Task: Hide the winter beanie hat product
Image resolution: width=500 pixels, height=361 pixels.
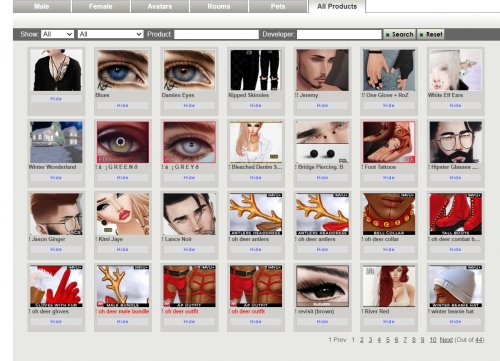Action: click(455, 322)
